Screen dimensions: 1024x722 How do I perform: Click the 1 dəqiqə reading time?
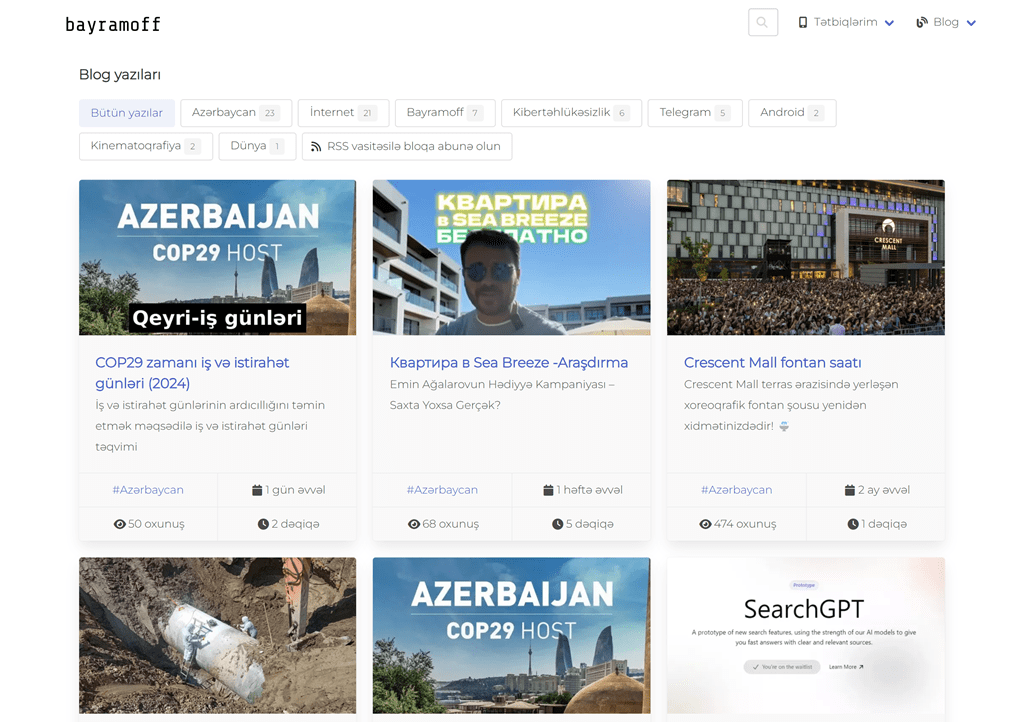[884, 524]
